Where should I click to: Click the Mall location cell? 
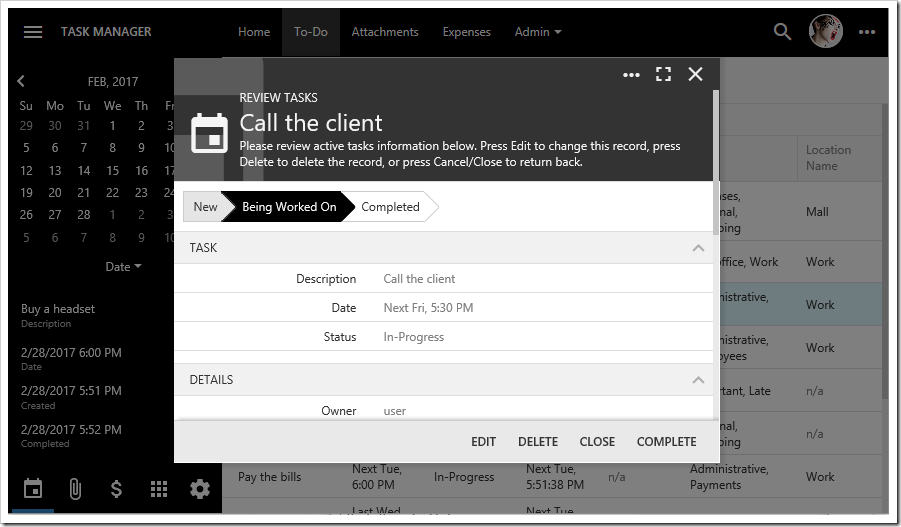[x=817, y=212]
